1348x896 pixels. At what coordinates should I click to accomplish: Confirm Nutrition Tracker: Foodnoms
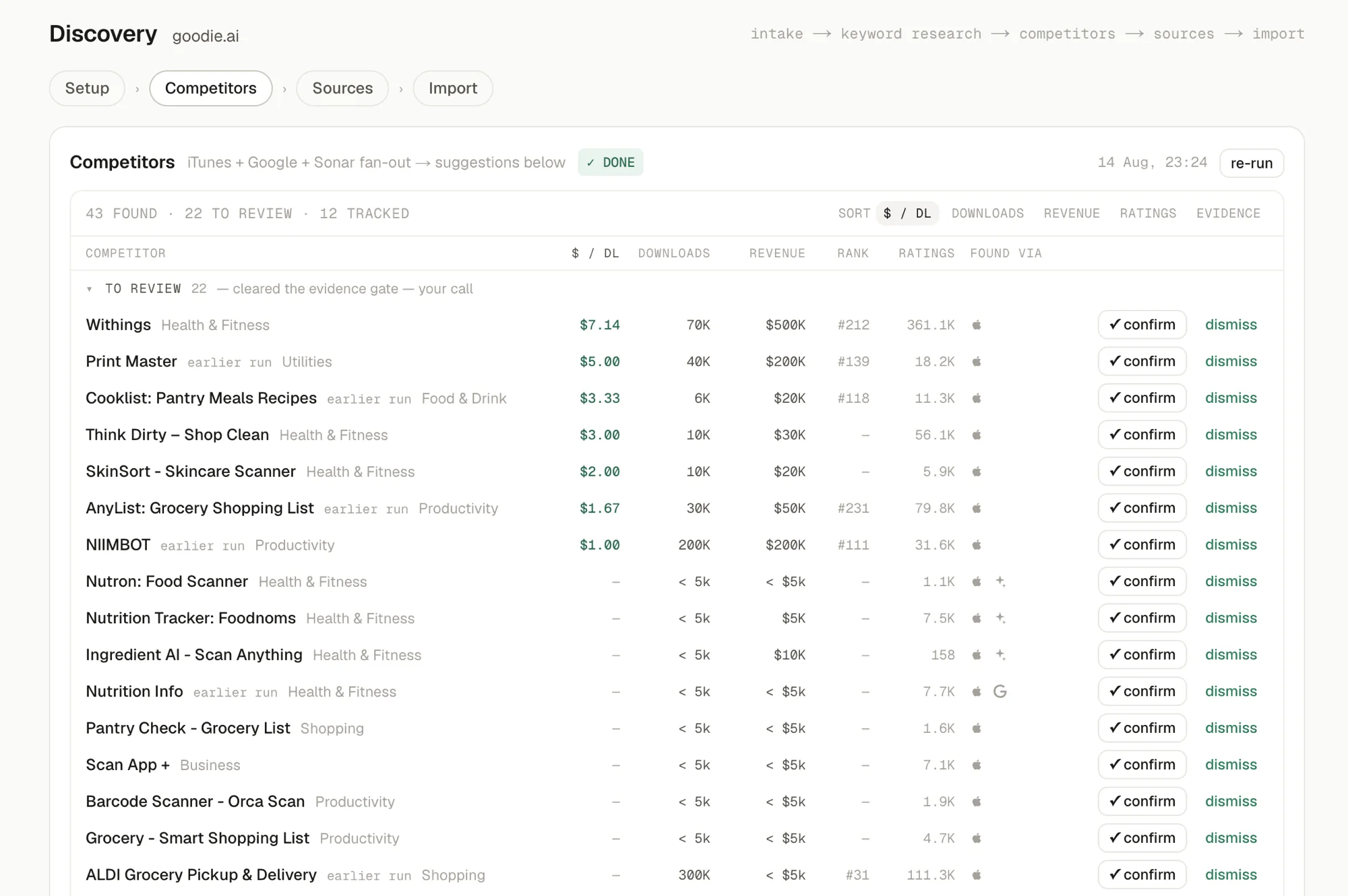(1142, 618)
